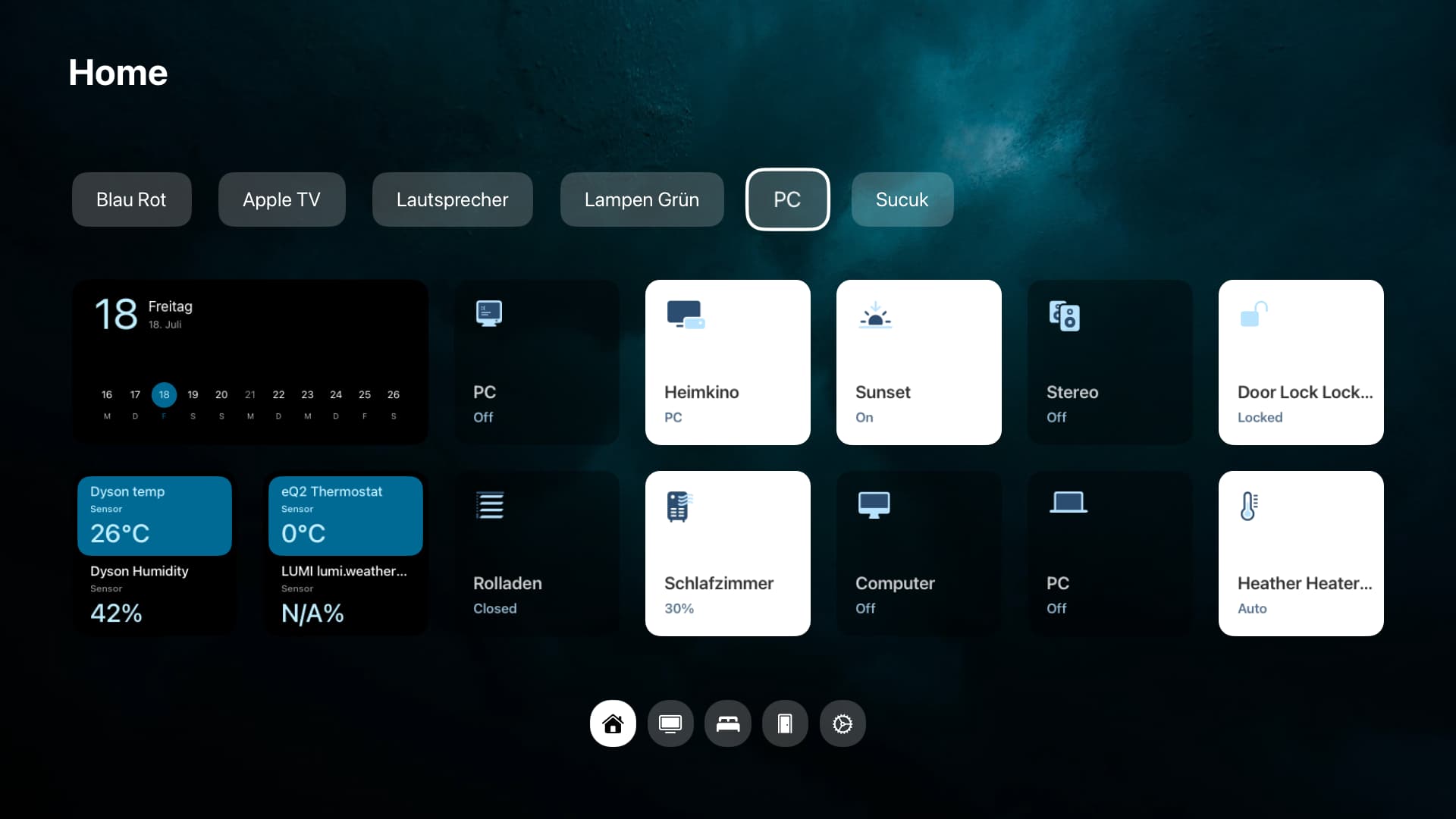Click the Stereo speaker icon
This screenshot has width=1456, height=819.
(x=1064, y=316)
